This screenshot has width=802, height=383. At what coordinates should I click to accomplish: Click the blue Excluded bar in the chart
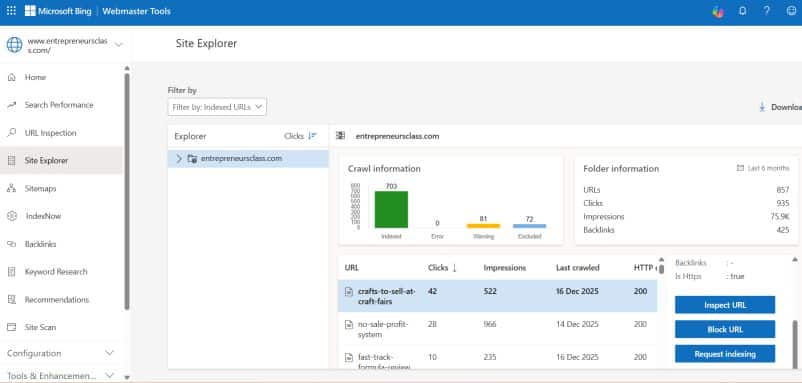point(529,226)
